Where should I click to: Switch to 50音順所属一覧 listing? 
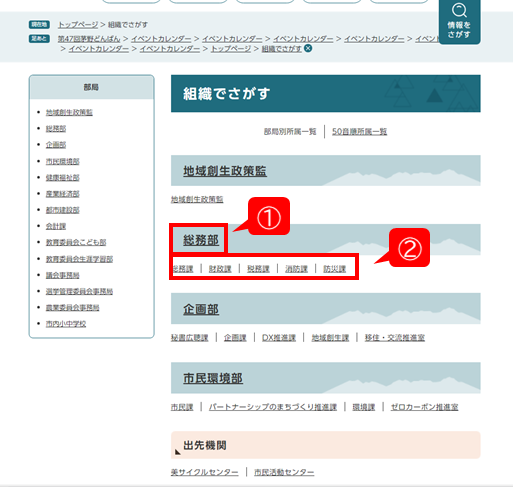(359, 132)
